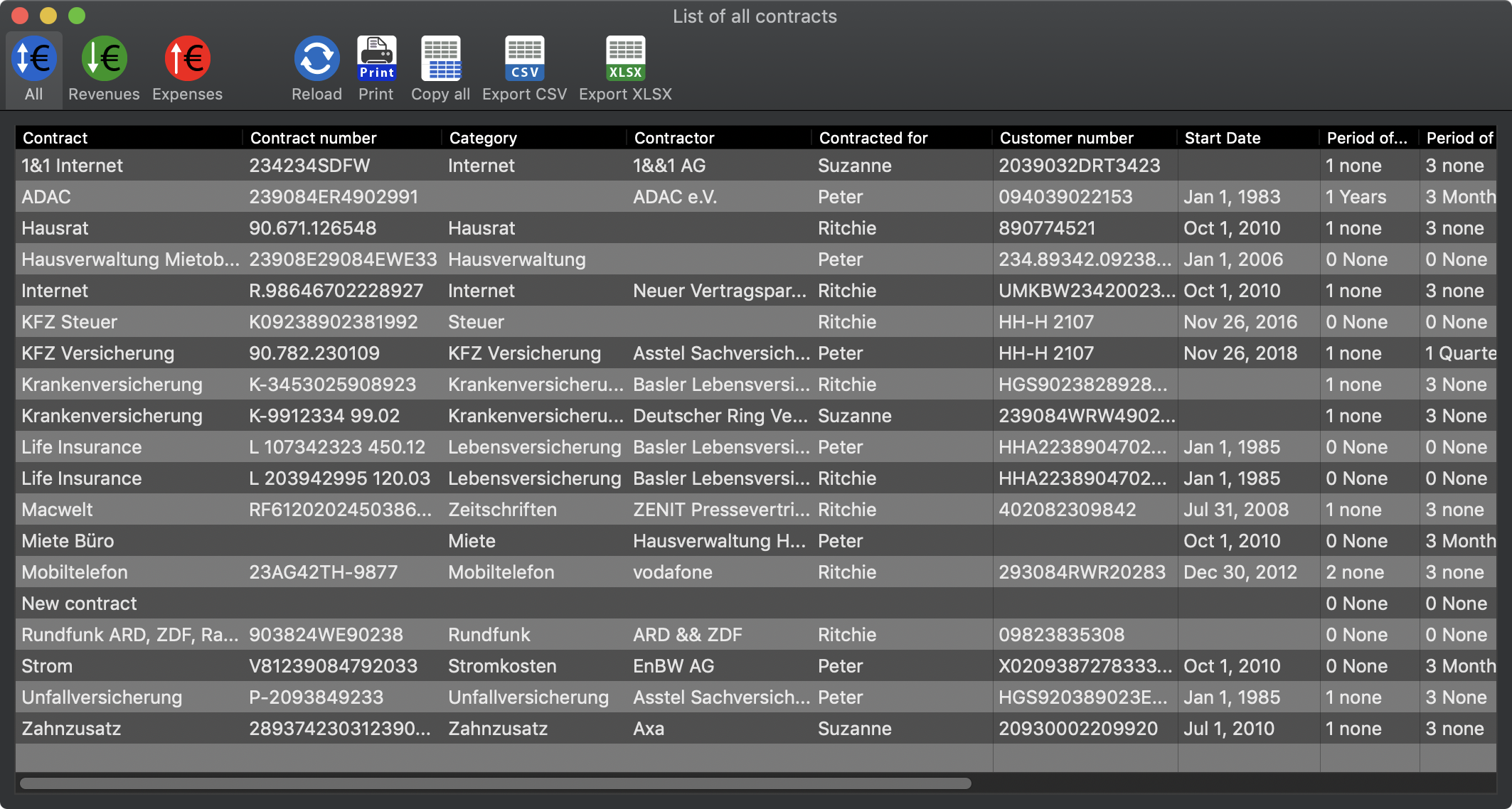Select the New contract row
Screen dimensions: 1512x809
click(x=756, y=603)
